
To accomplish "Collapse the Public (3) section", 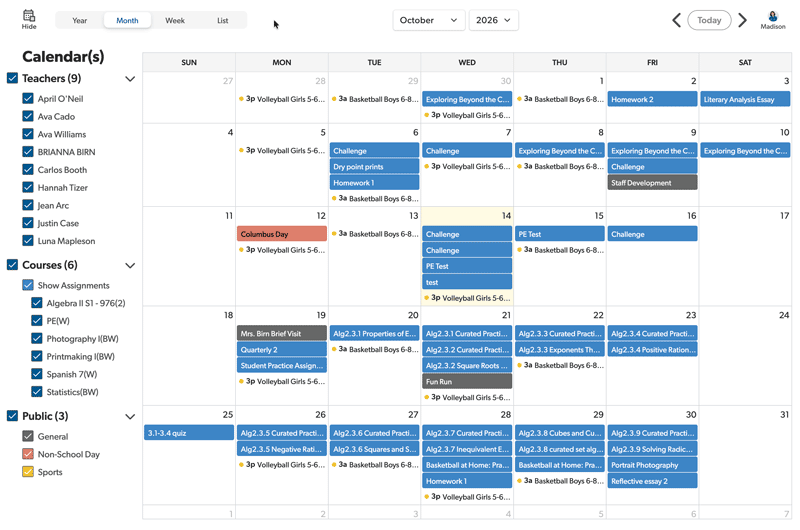I will [x=130, y=416].
